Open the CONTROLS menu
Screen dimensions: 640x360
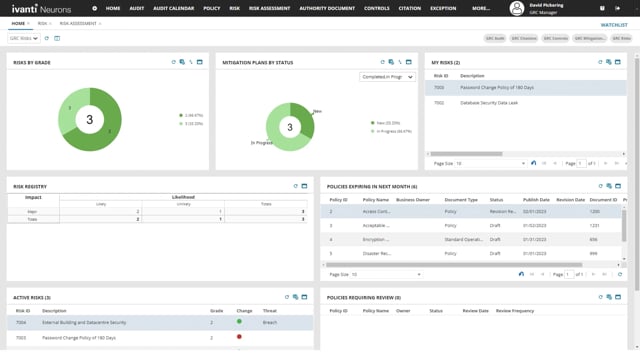377,8
